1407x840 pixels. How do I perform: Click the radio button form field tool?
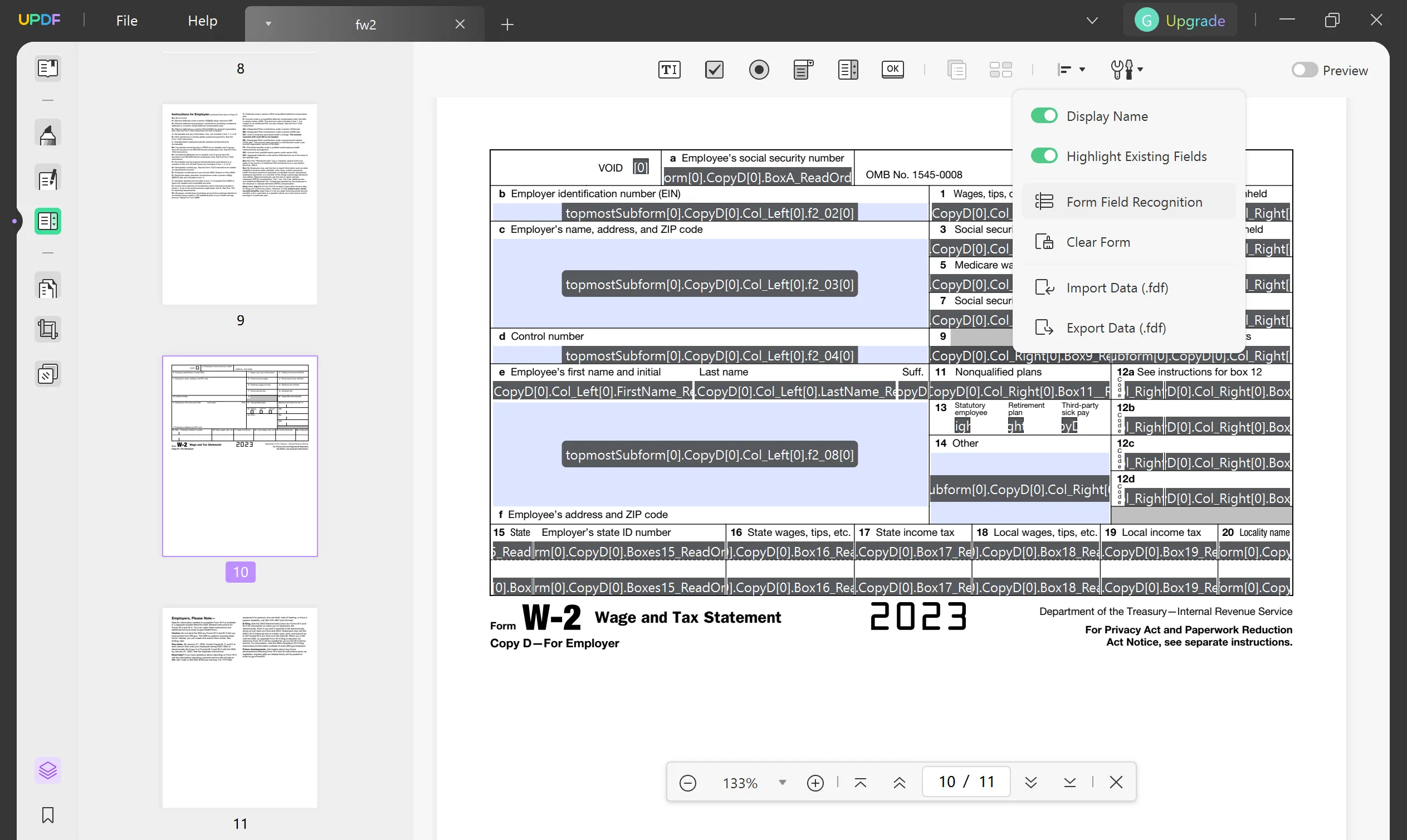pos(759,69)
